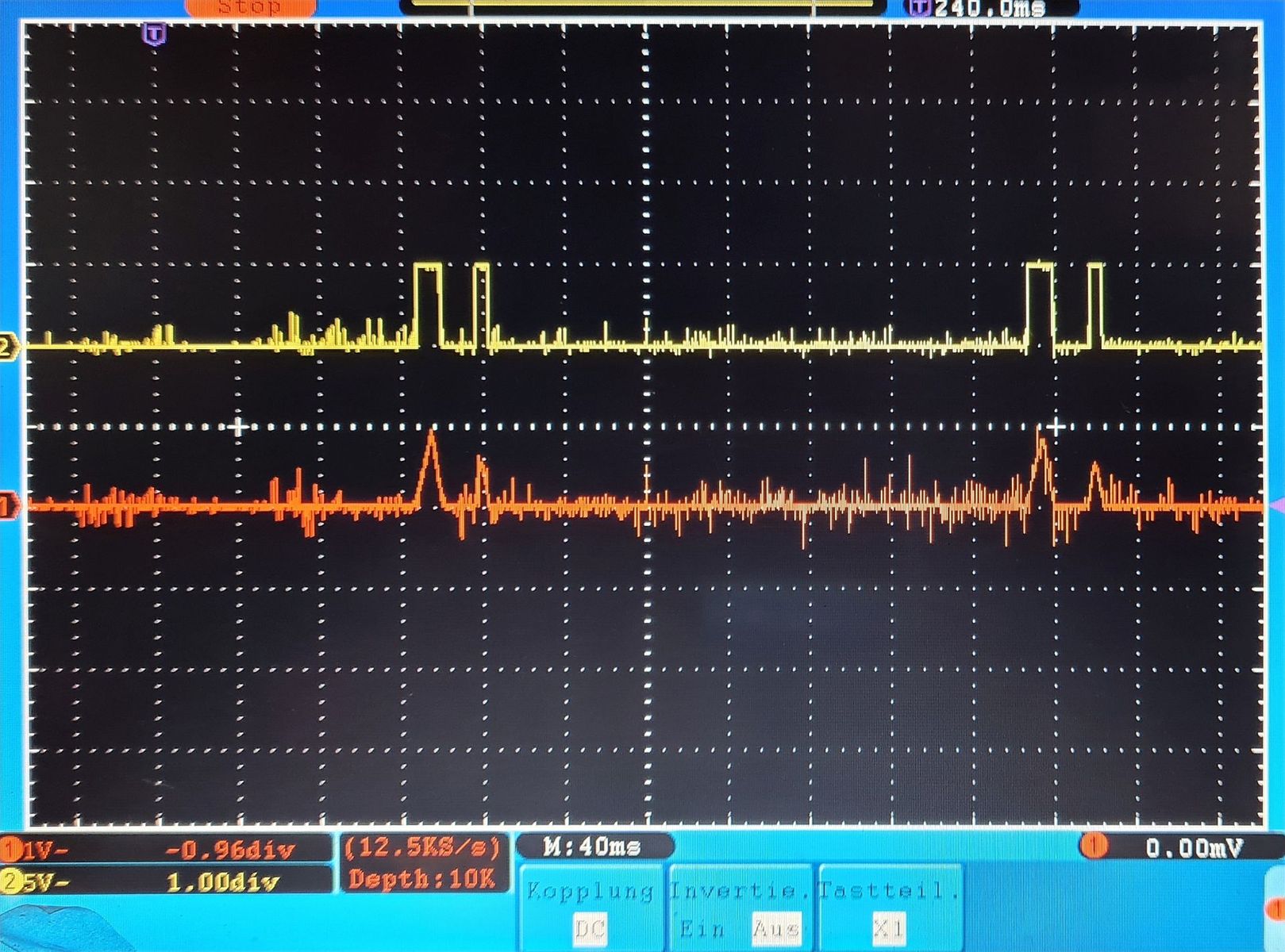1285x952 pixels.
Task: Click the right cross cursor marker on grid
Action: tap(1055, 427)
